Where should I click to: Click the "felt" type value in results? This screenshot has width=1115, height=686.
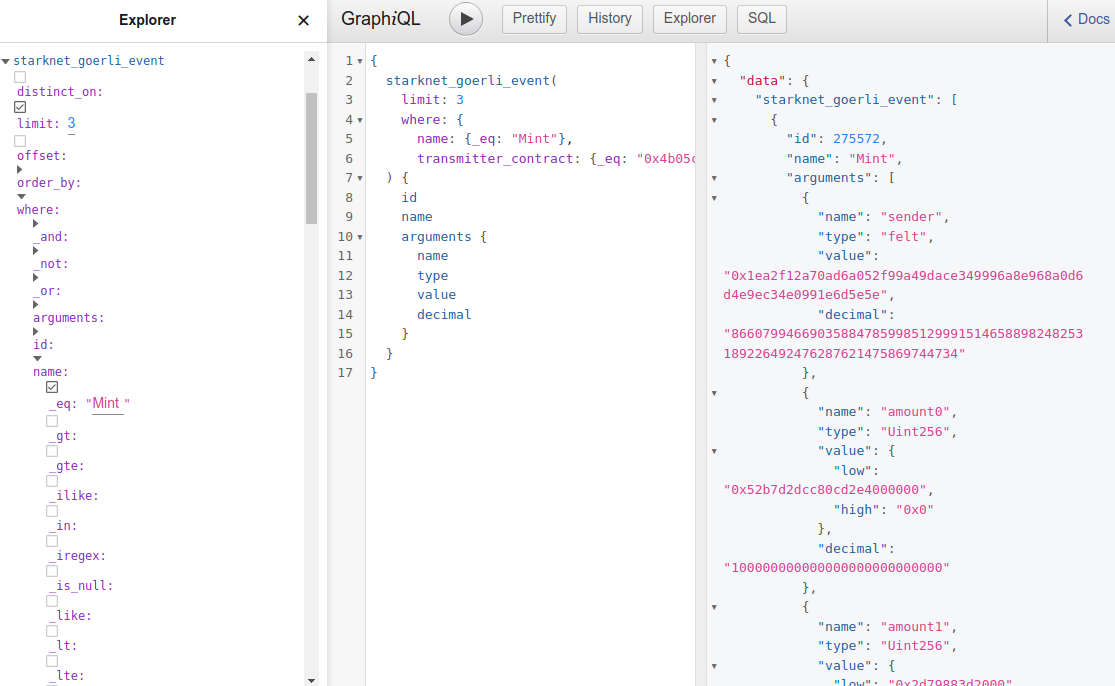point(903,237)
